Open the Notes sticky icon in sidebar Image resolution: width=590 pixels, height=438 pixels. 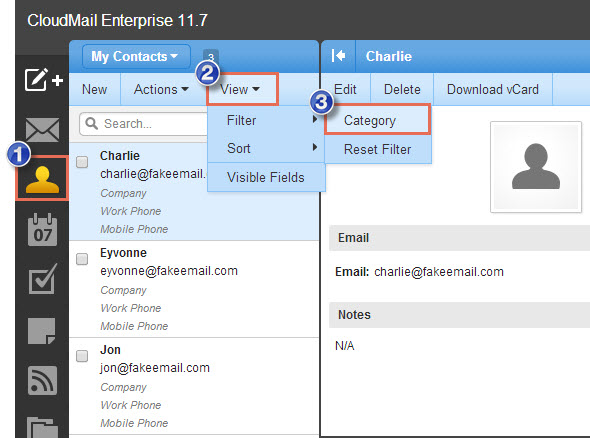pyautogui.click(x=41, y=331)
